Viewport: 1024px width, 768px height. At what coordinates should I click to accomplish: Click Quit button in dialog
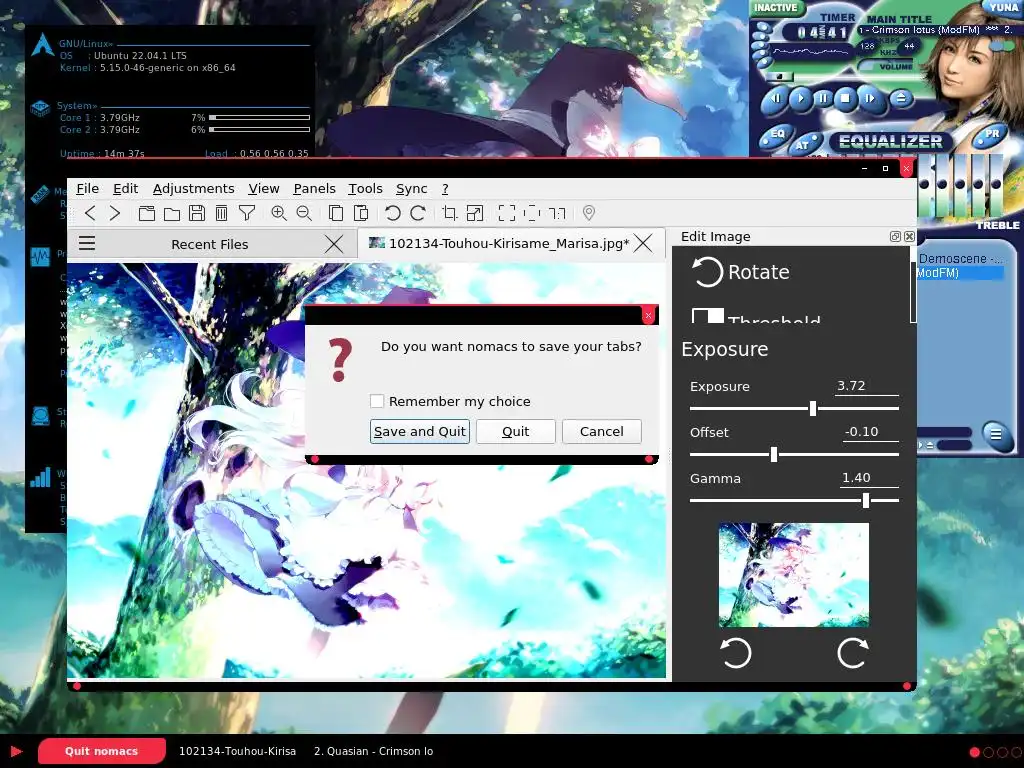click(x=515, y=432)
